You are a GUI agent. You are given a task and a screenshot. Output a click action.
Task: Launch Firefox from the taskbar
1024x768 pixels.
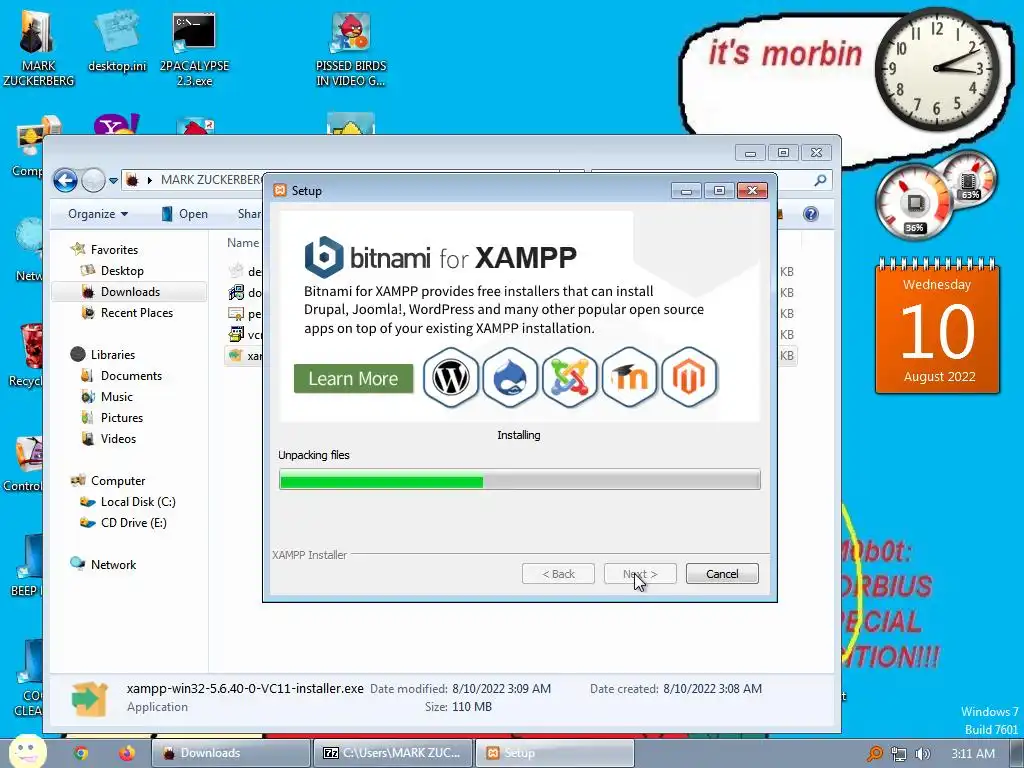click(127, 753)
